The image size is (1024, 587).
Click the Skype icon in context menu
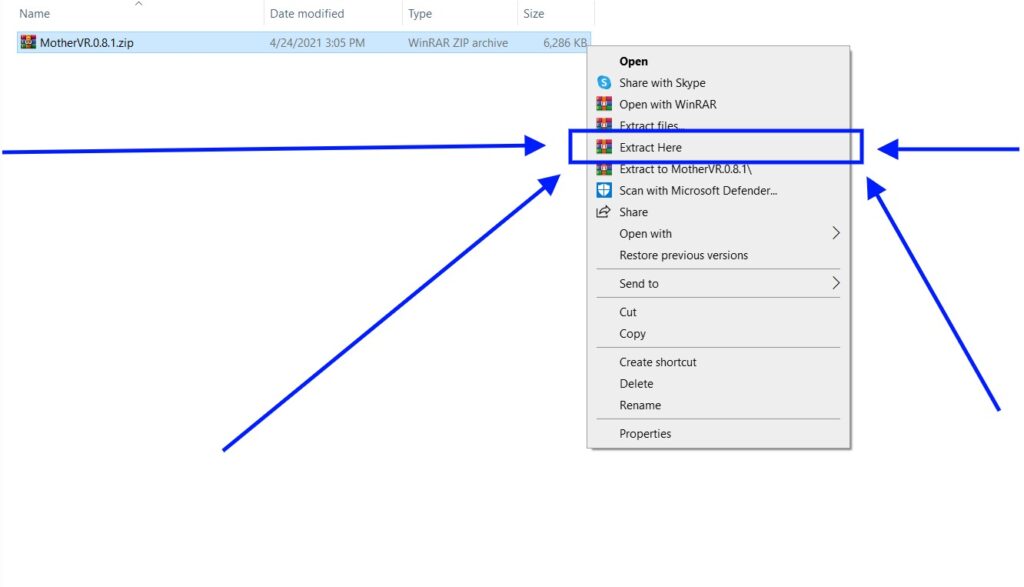tap(604, 83)
